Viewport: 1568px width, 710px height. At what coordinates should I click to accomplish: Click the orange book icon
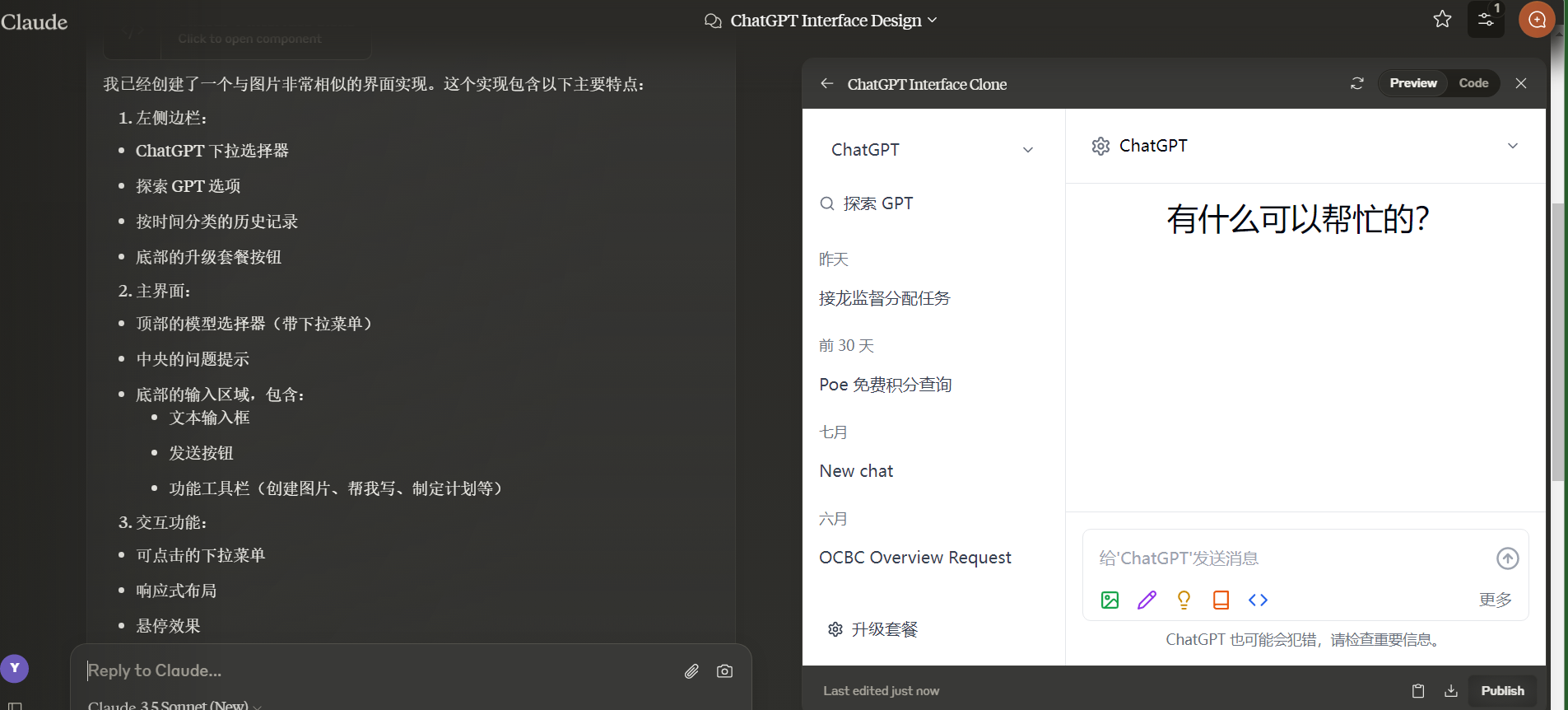pyautogui.click(x=1221, y=600)
